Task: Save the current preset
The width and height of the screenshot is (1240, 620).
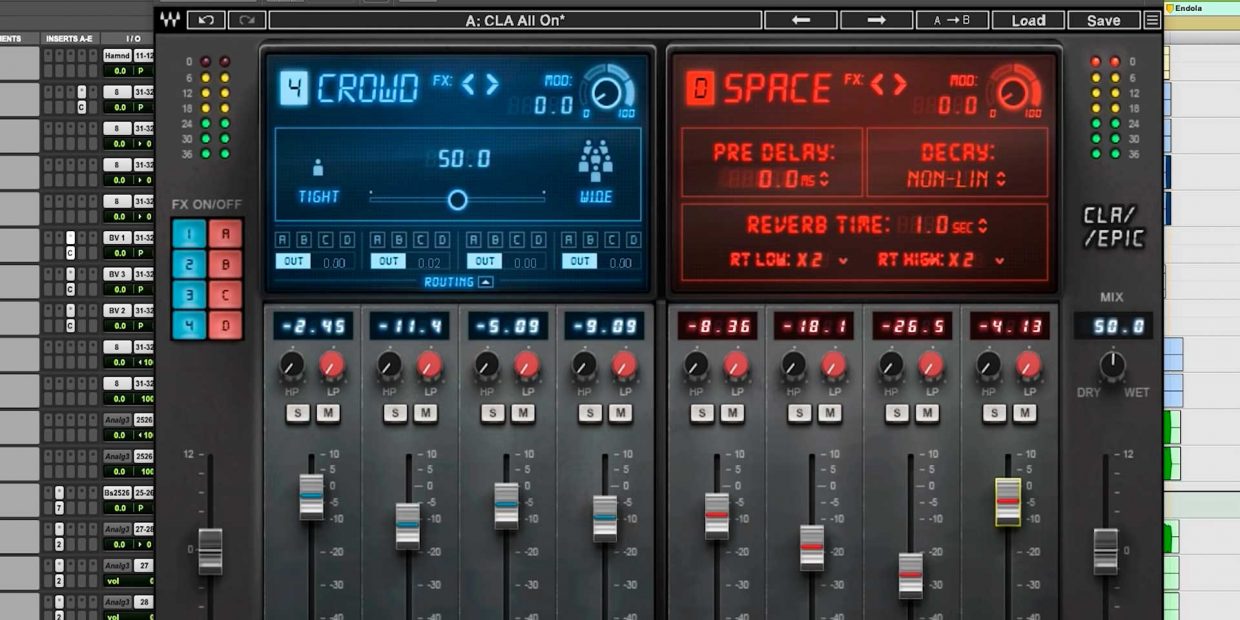Action: coord(1104,20)
